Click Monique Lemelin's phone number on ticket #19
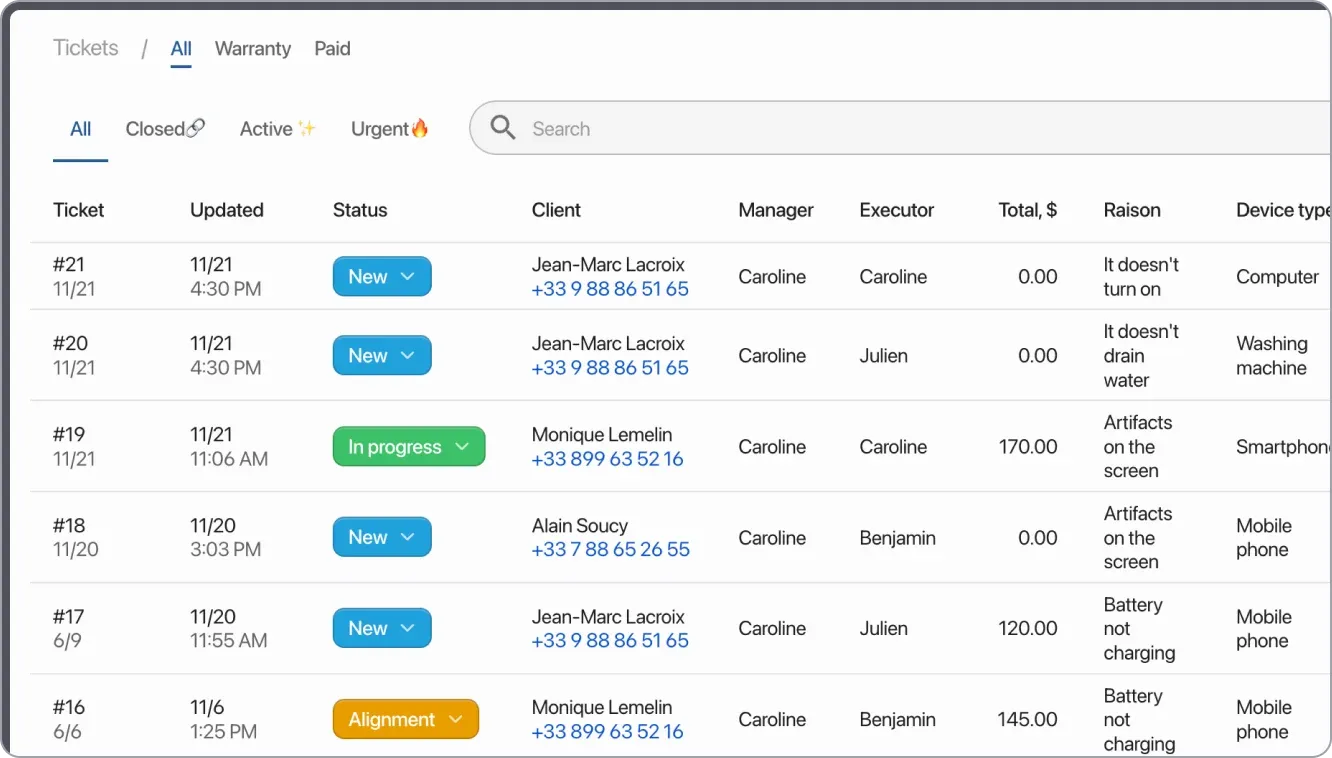Viewport: 1332px width, 758px height. 607,459
